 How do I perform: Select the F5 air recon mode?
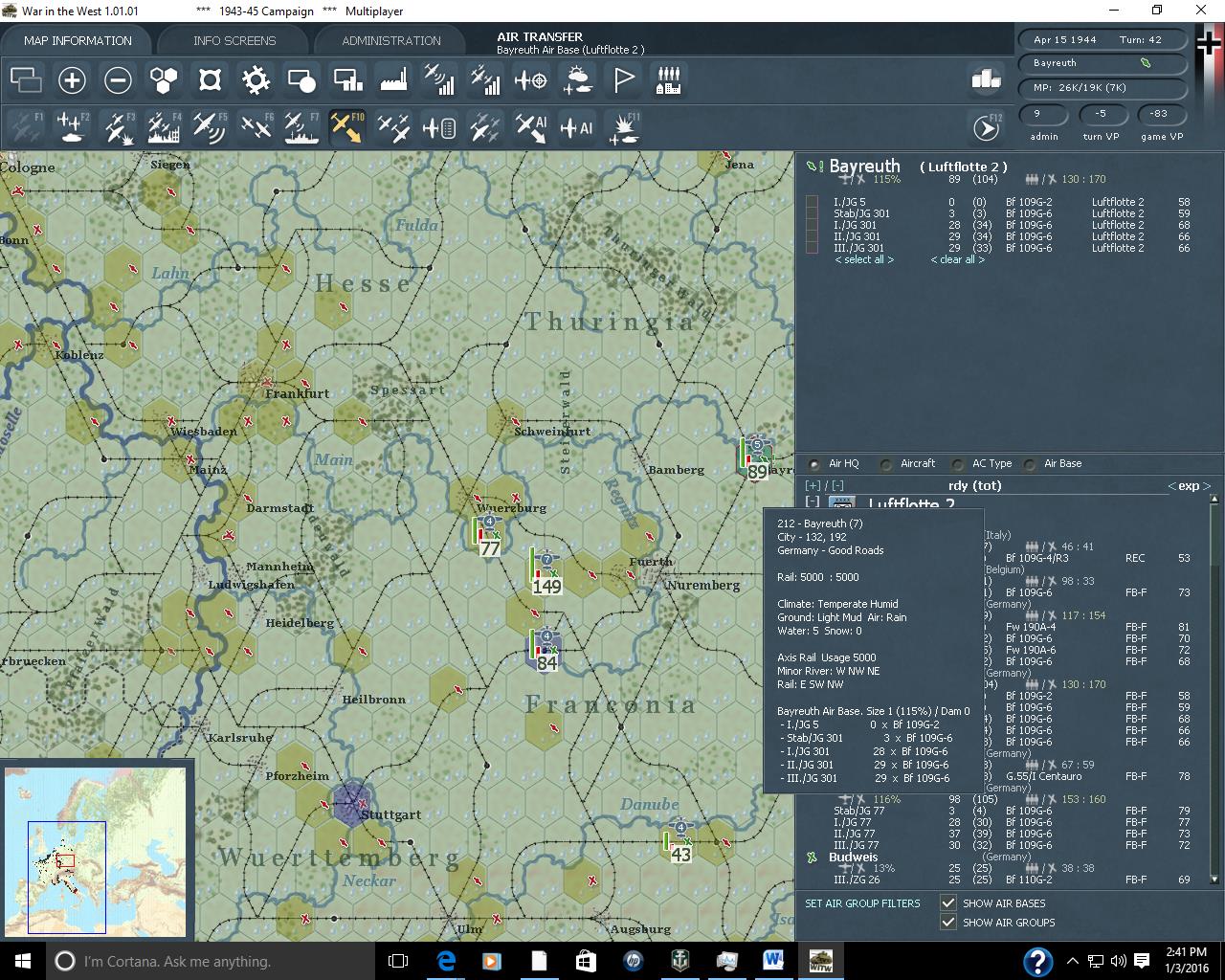coord(210,127)
